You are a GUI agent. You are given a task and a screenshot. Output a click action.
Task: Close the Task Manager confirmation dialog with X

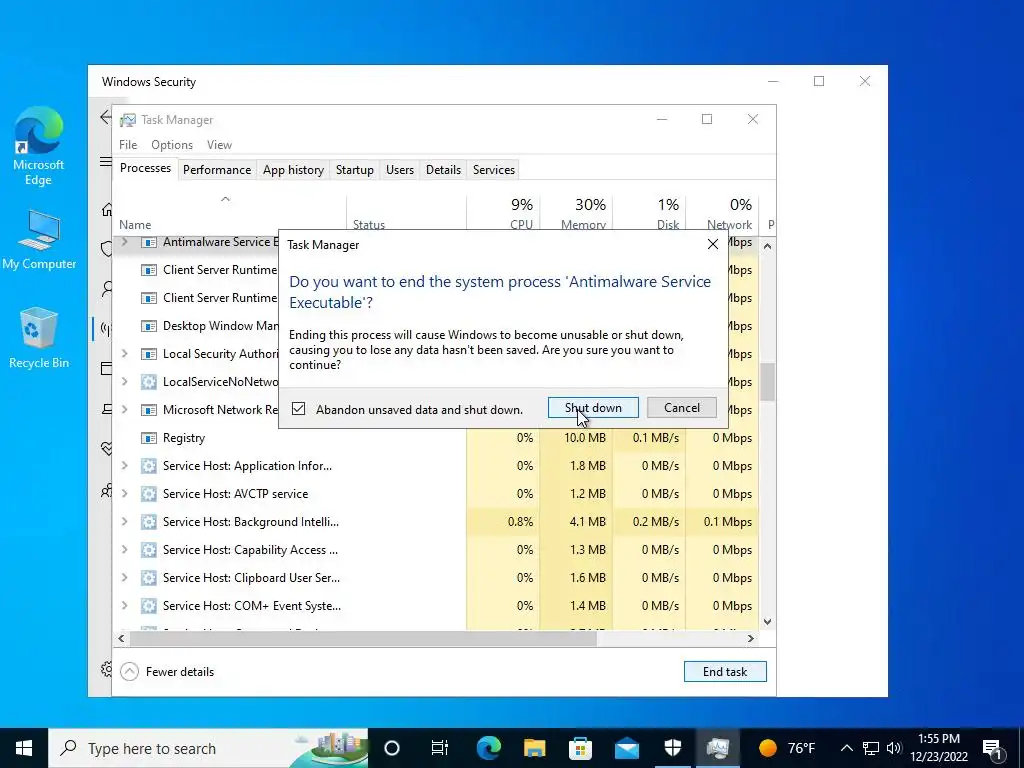712,244
